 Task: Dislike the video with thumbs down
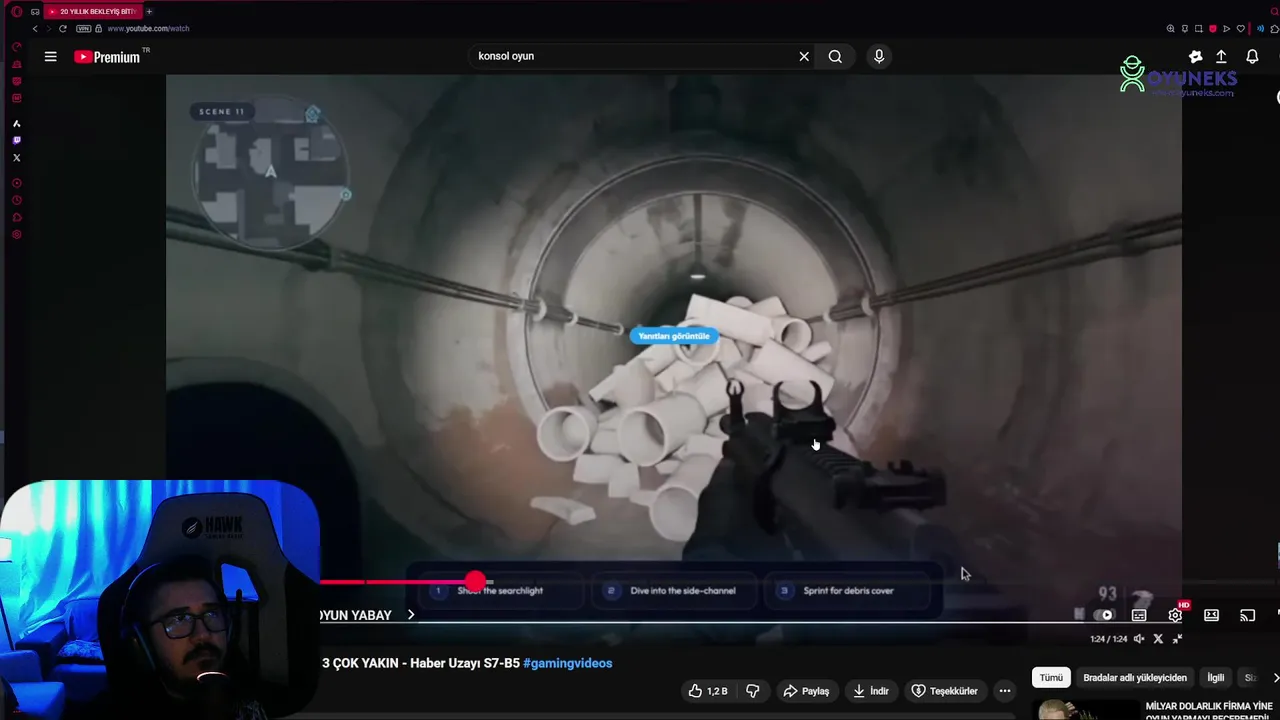(x=753, y=691)
